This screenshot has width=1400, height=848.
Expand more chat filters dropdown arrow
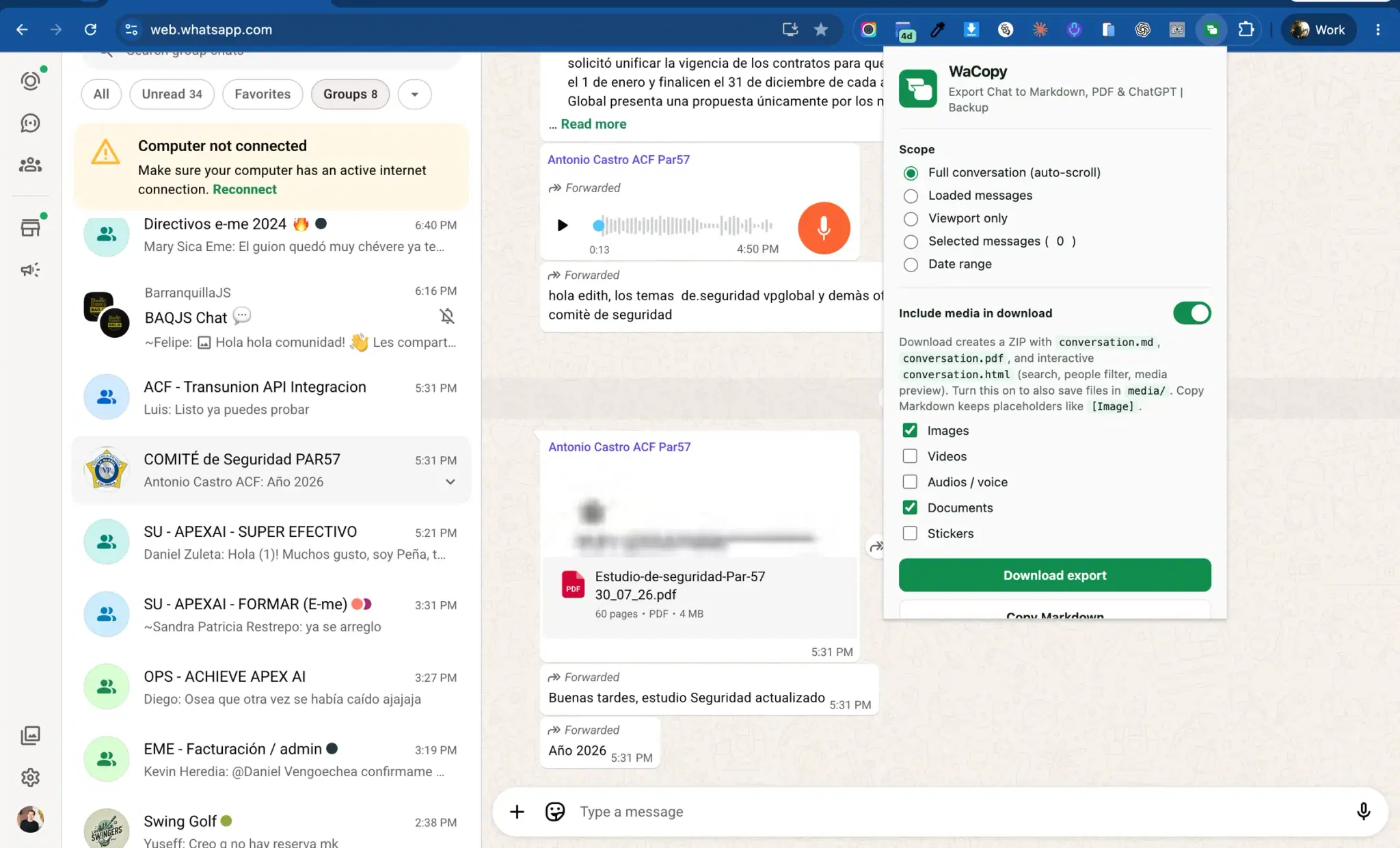pyautogui.click(x=415, y=94)
